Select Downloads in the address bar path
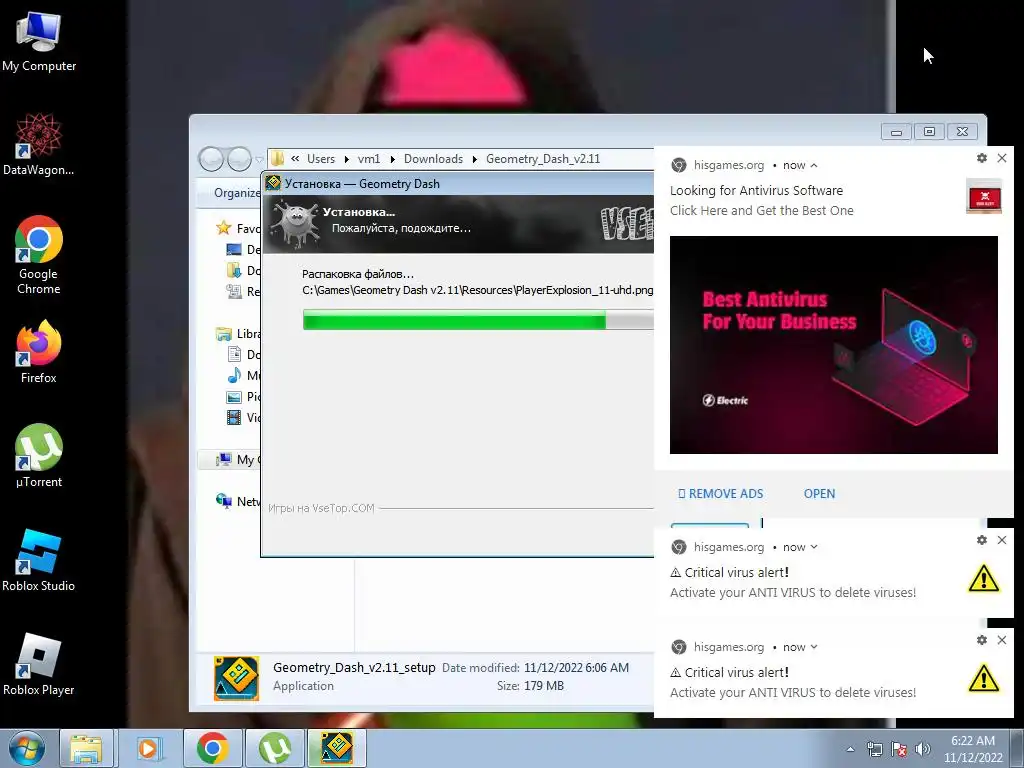This screenshot has height=768, width=1024. (x=433, y=159)
